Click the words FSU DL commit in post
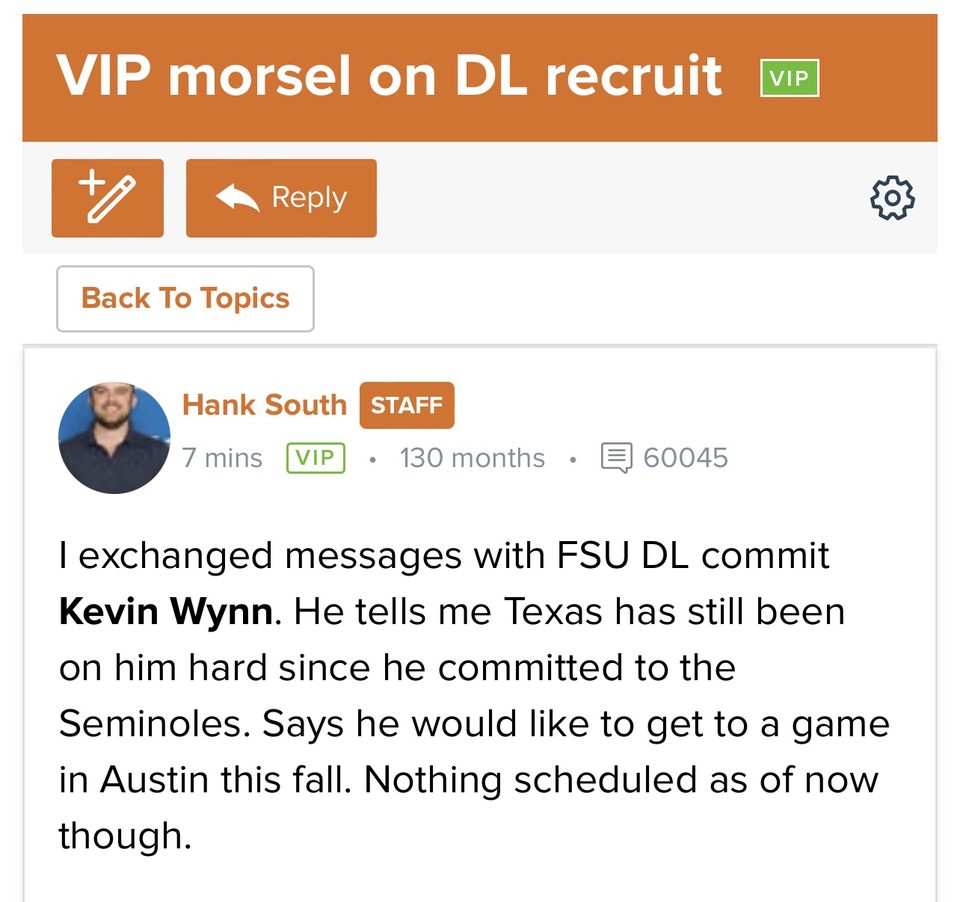This screenshot has height=902, width=960. [x=691, y=555]
